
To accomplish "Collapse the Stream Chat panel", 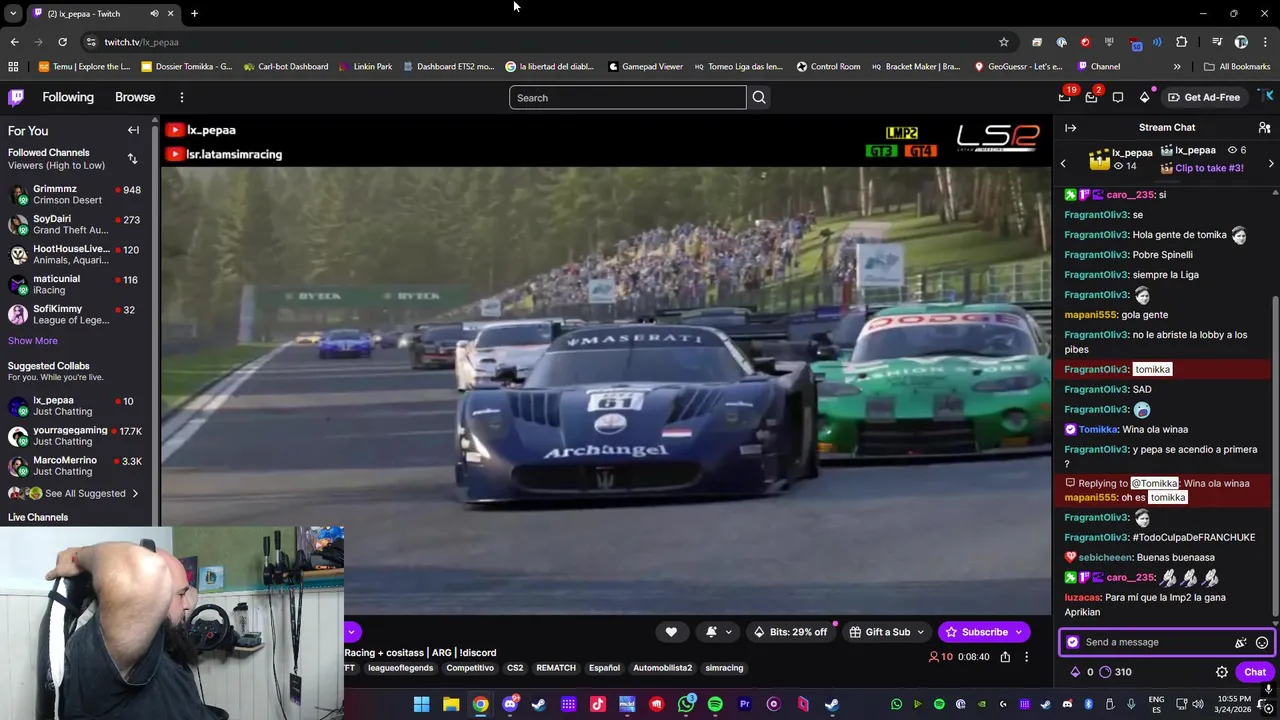I will click(x=1070, y=127).
